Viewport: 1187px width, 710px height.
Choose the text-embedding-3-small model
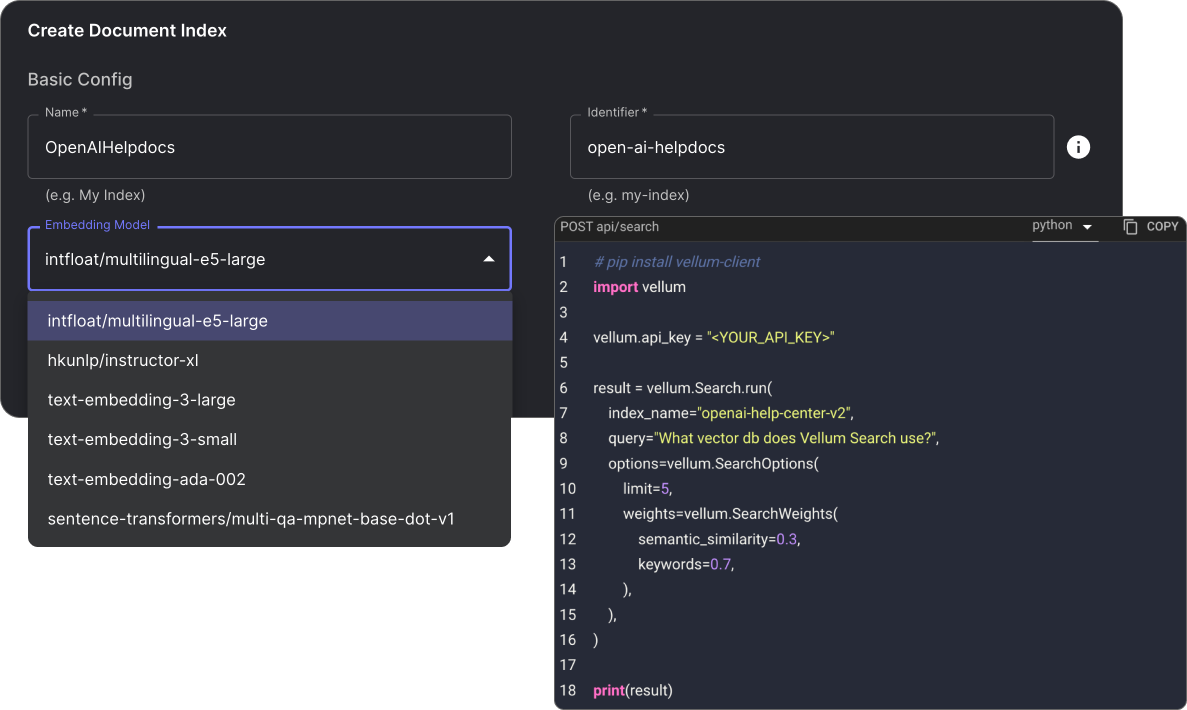pyautogui.click(x=141, y=439)
